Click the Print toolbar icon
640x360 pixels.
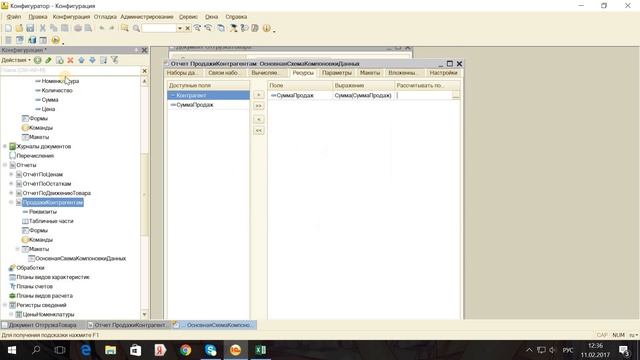pyautogui.click(x=78, y=28)
